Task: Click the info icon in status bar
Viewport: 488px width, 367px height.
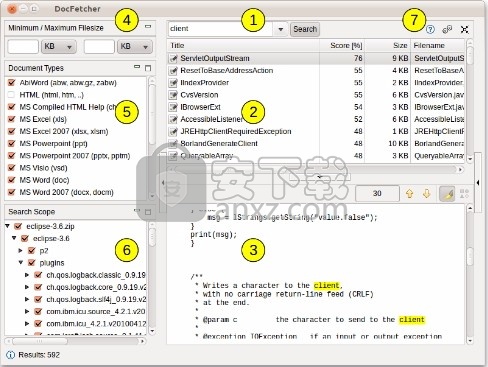Action: (x=11, y=355)
